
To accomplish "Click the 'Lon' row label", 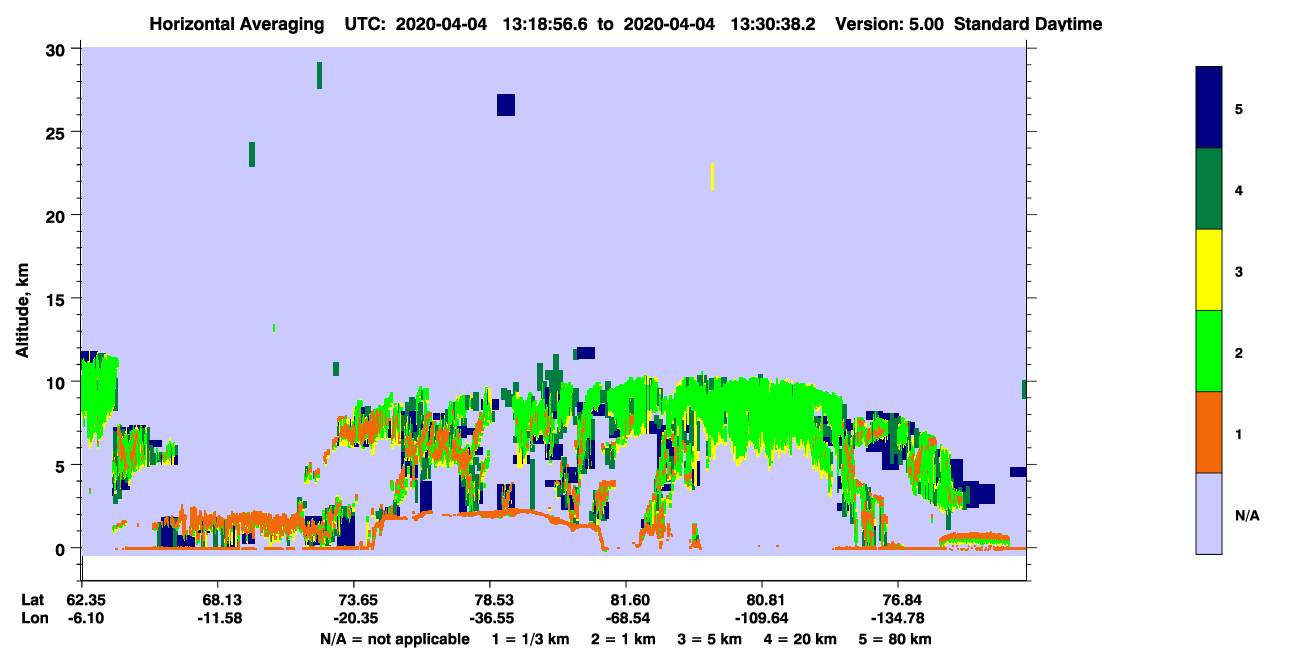I will [34, 618].
